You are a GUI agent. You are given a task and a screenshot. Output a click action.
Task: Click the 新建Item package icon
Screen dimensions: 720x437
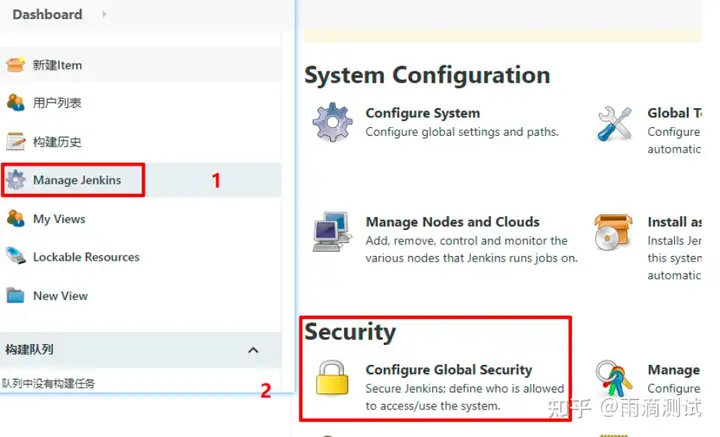(15, 65)
